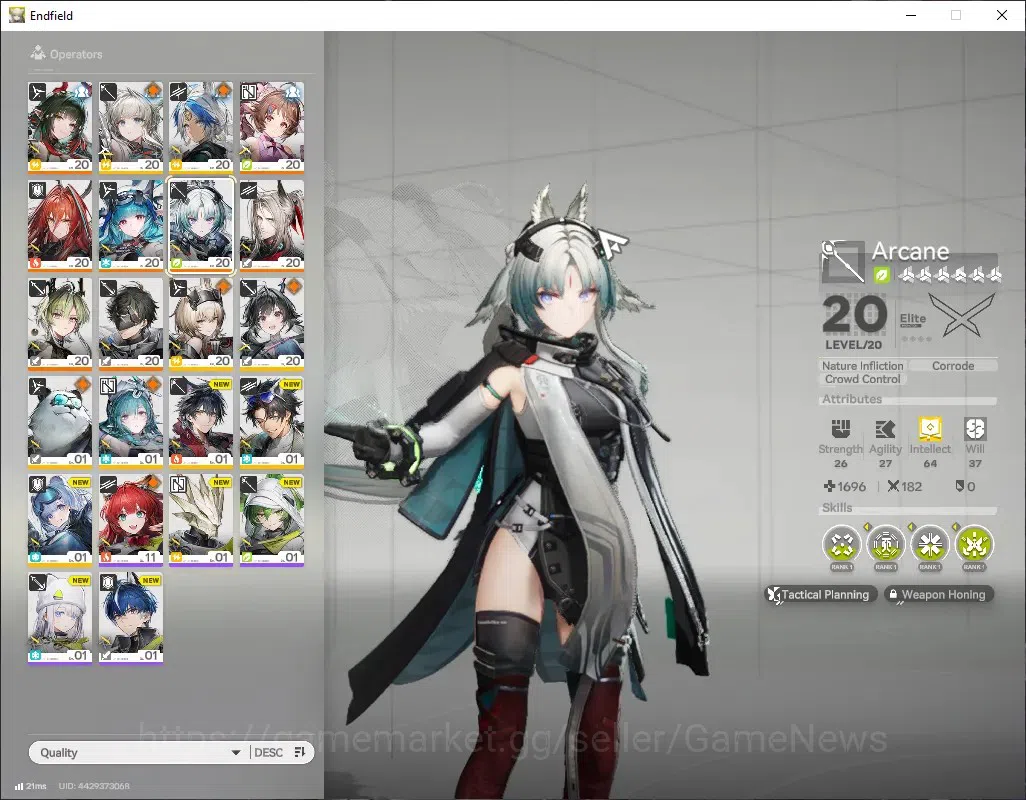Open the third skill icon under Skills

(x=930, y=544)
